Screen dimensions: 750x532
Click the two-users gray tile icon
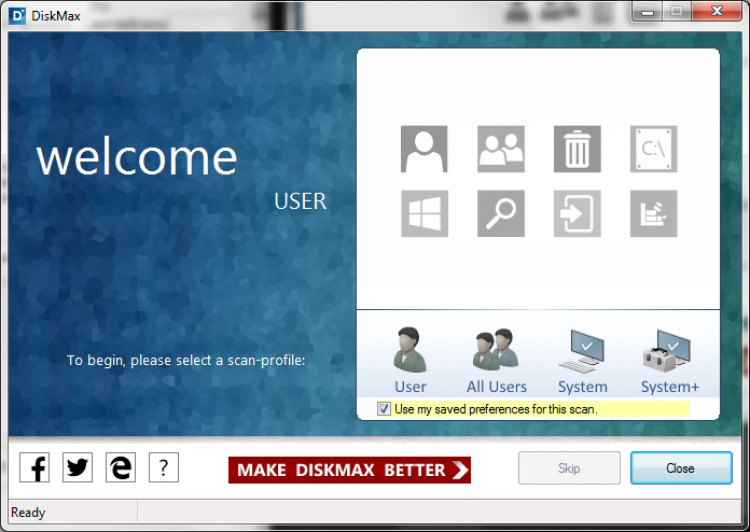(501, 149)
